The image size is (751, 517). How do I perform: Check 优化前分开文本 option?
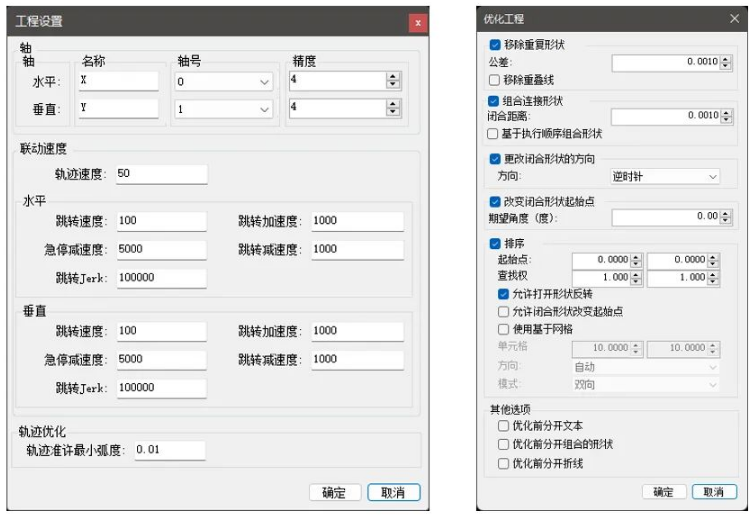point(503,426)
